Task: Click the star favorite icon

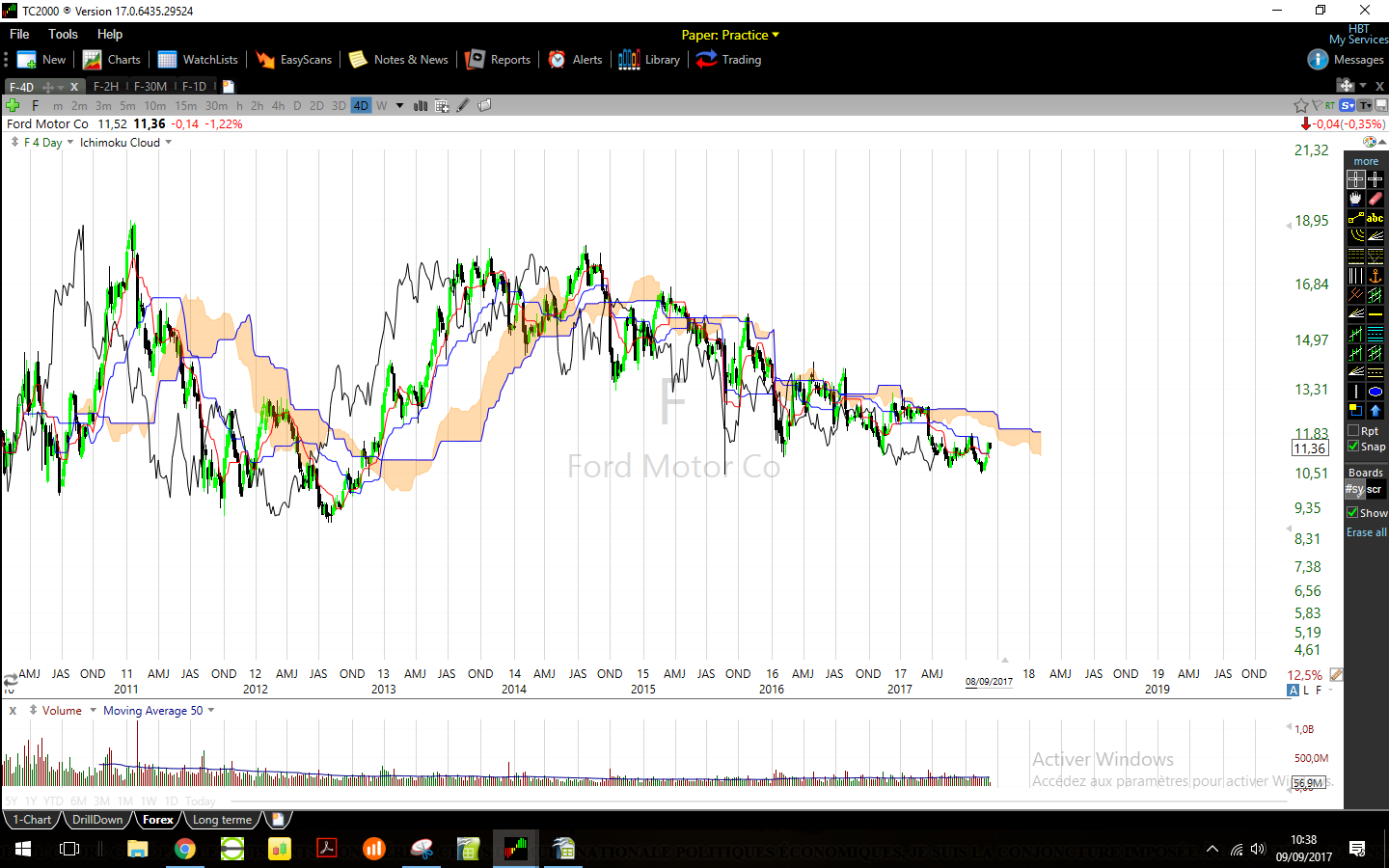Action: pos(1301,106)
